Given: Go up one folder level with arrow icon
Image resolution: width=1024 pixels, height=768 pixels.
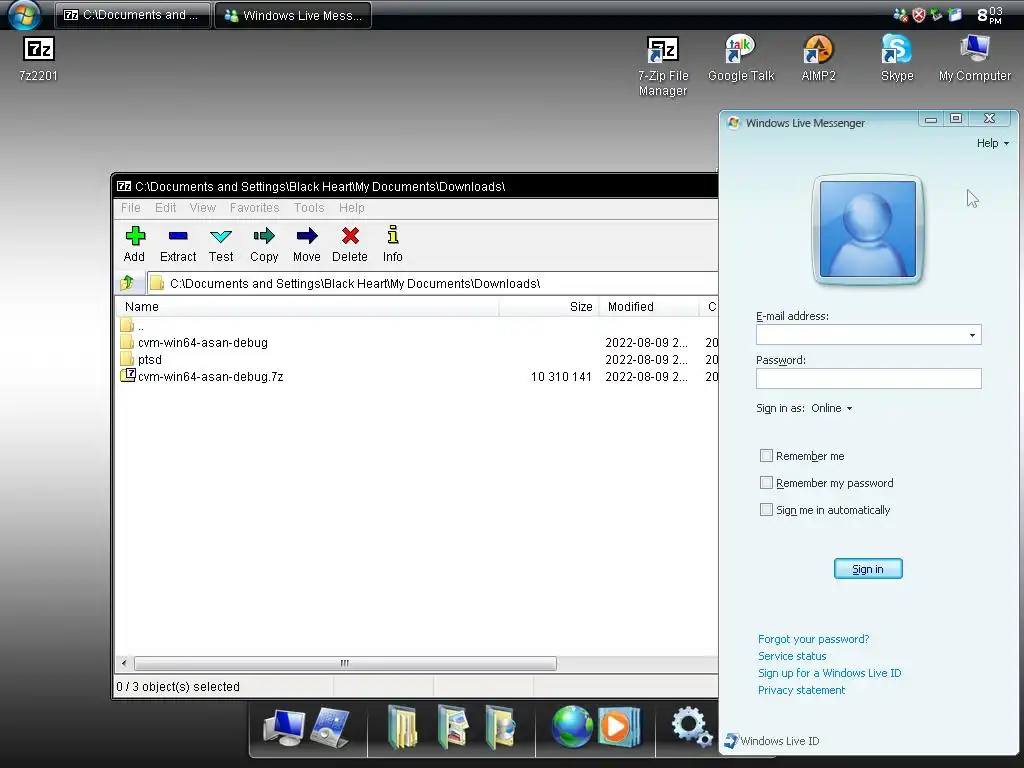Looking at the screenshot, I should coord(127,283).
